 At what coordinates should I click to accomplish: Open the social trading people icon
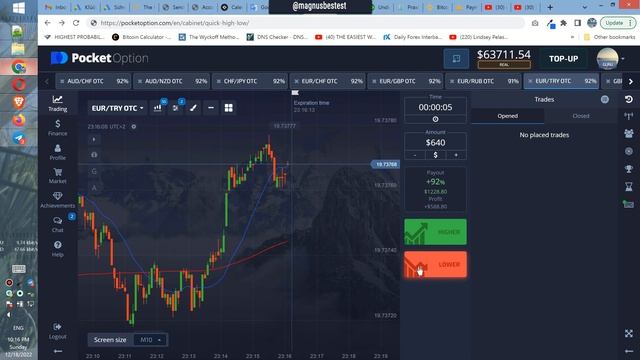pyautogui.click(x=629, y=133)
